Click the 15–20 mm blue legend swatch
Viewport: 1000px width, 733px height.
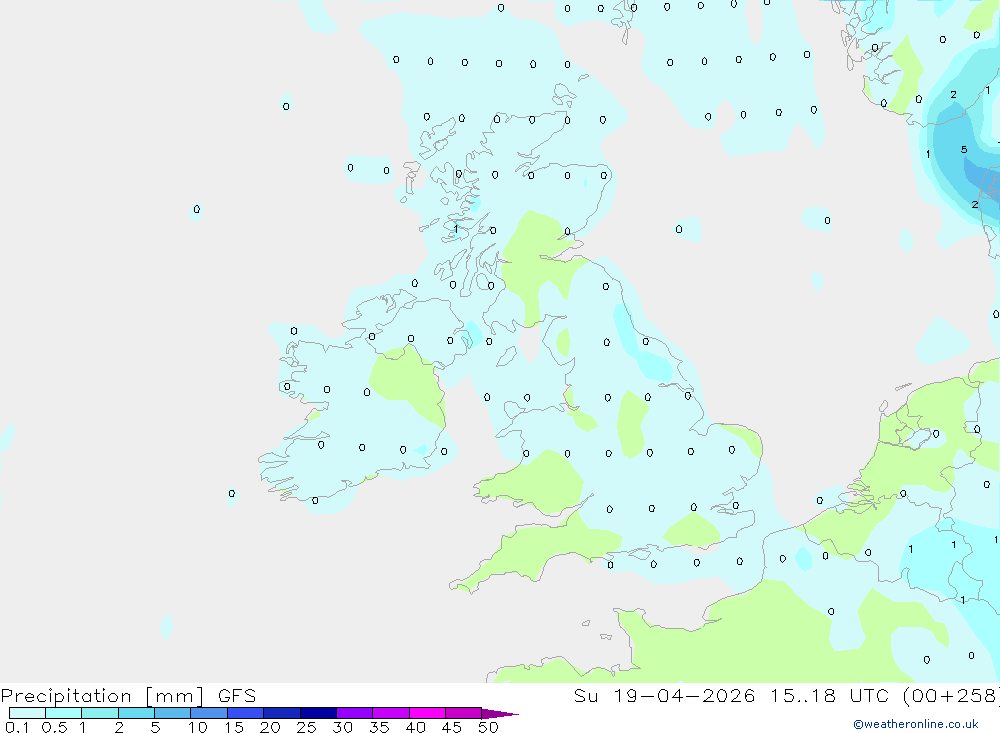245,713
